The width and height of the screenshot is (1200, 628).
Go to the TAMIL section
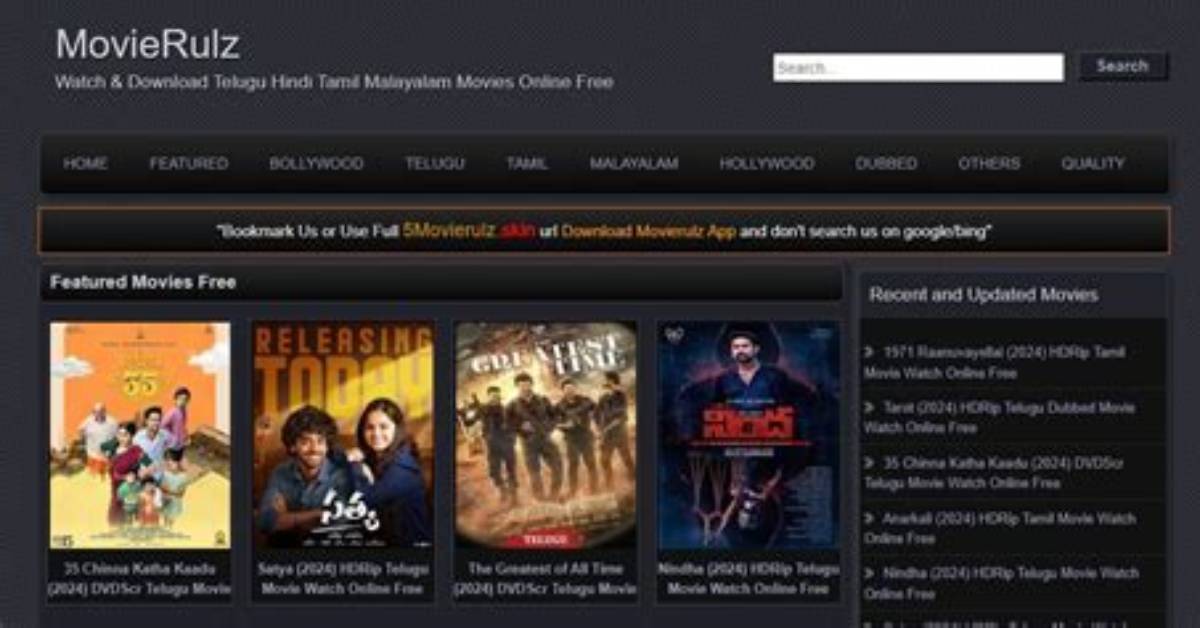point(527,163)
